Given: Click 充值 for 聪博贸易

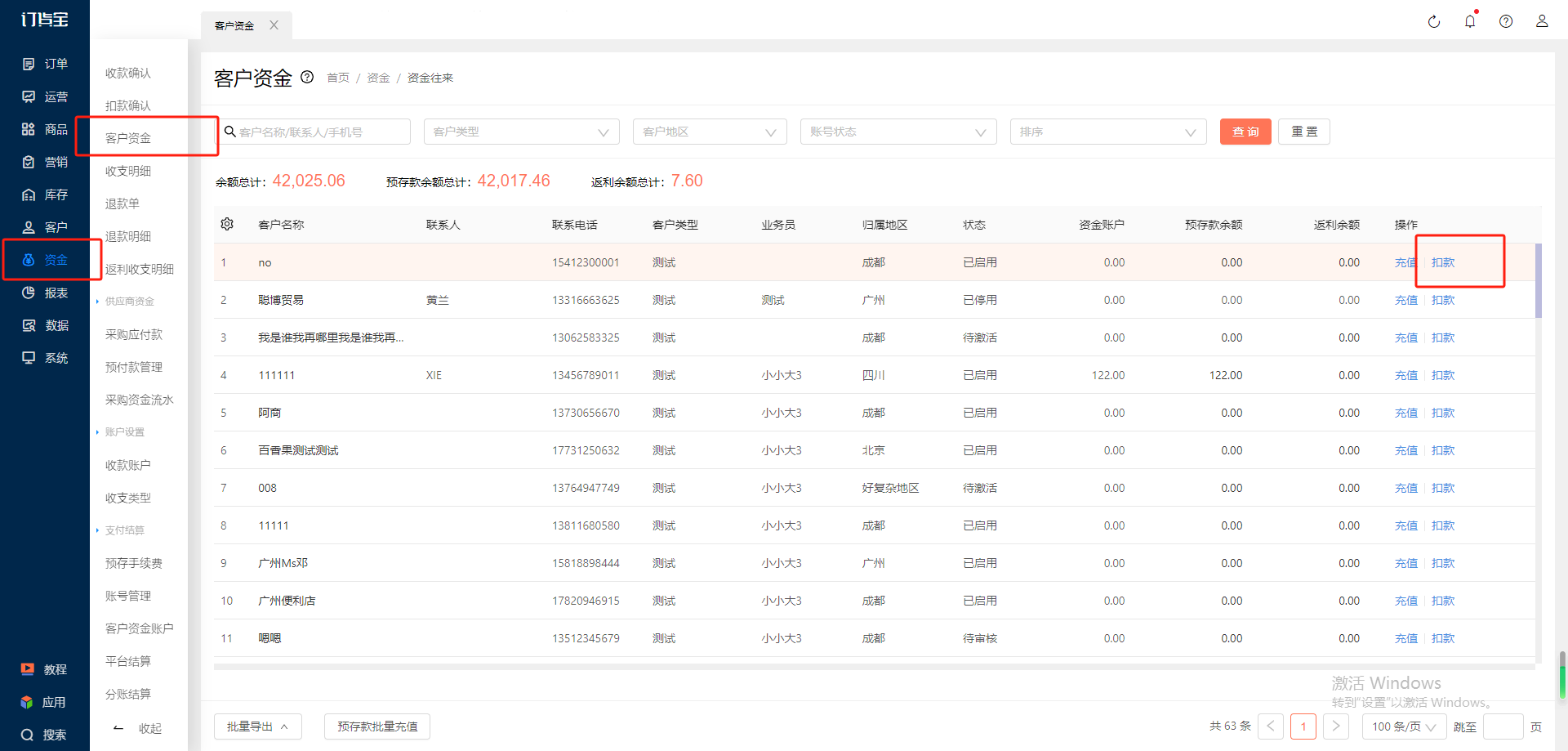Looking at the screenshot, I should [1405, 300].
